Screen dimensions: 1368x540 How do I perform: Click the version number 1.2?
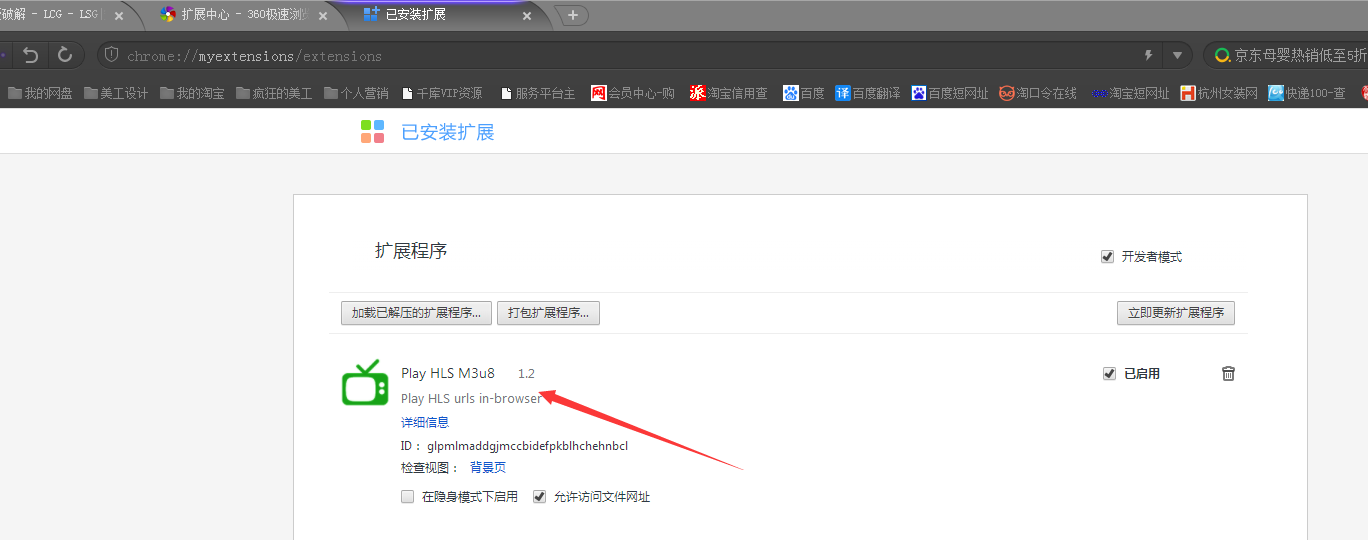click(x=526, y=374)
